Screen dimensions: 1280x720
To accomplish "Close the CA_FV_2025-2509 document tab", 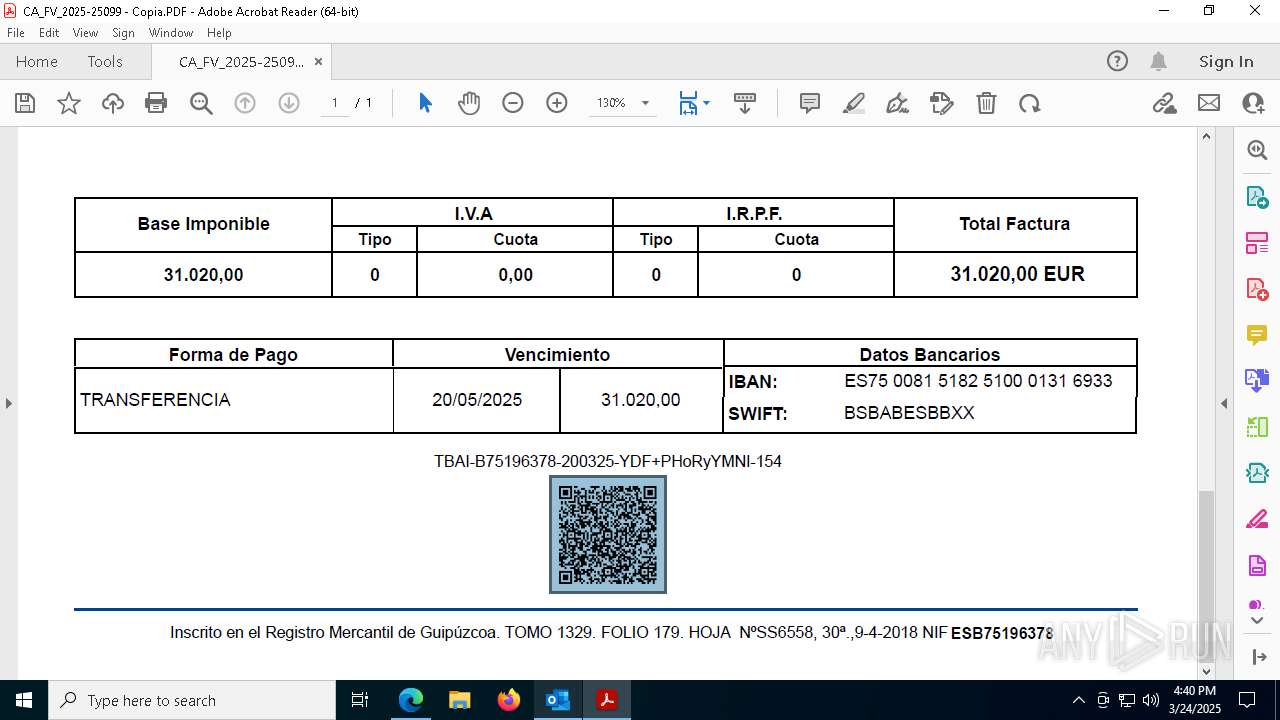I will (x=318, y=62).
